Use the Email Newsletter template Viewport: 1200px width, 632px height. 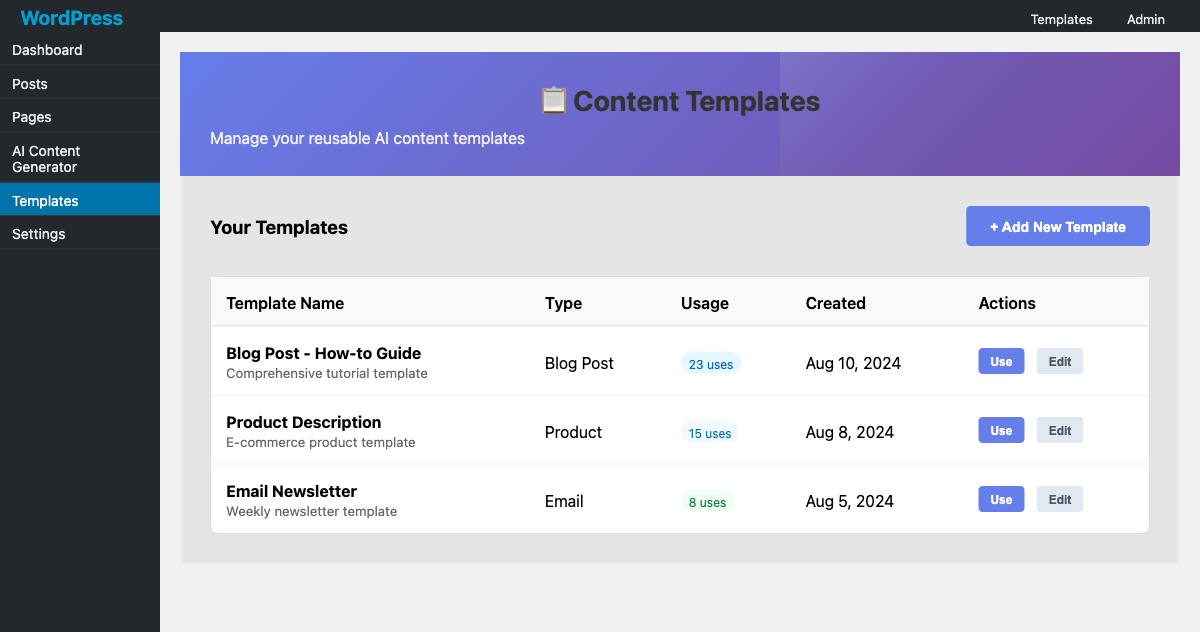click(x=1001, y=499)
